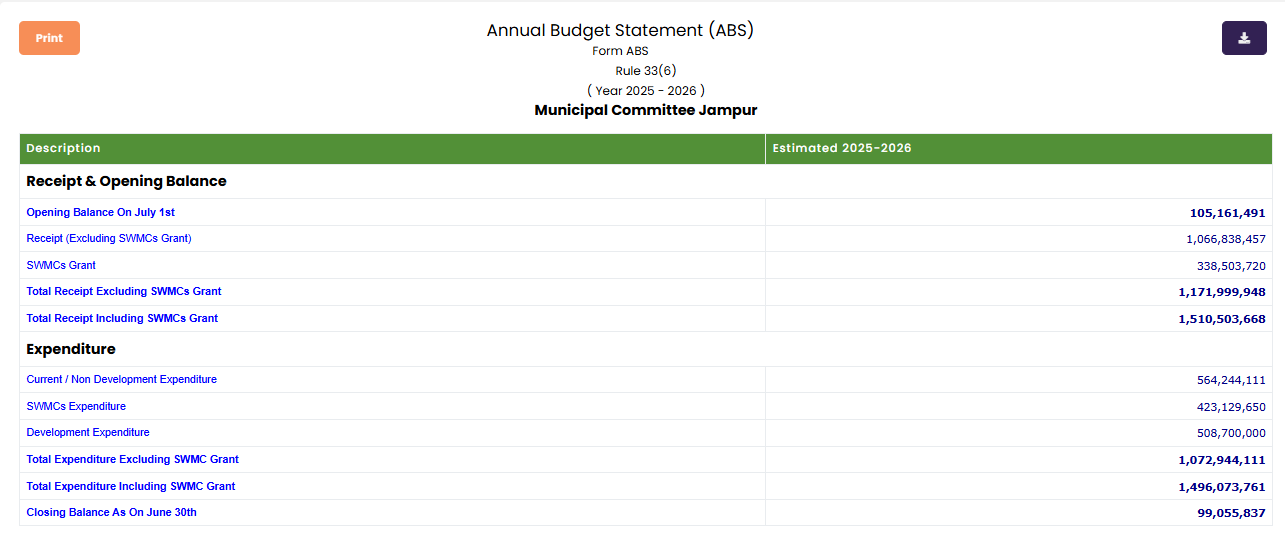Open Total Expenditure Including SWMC Grant

131,486
